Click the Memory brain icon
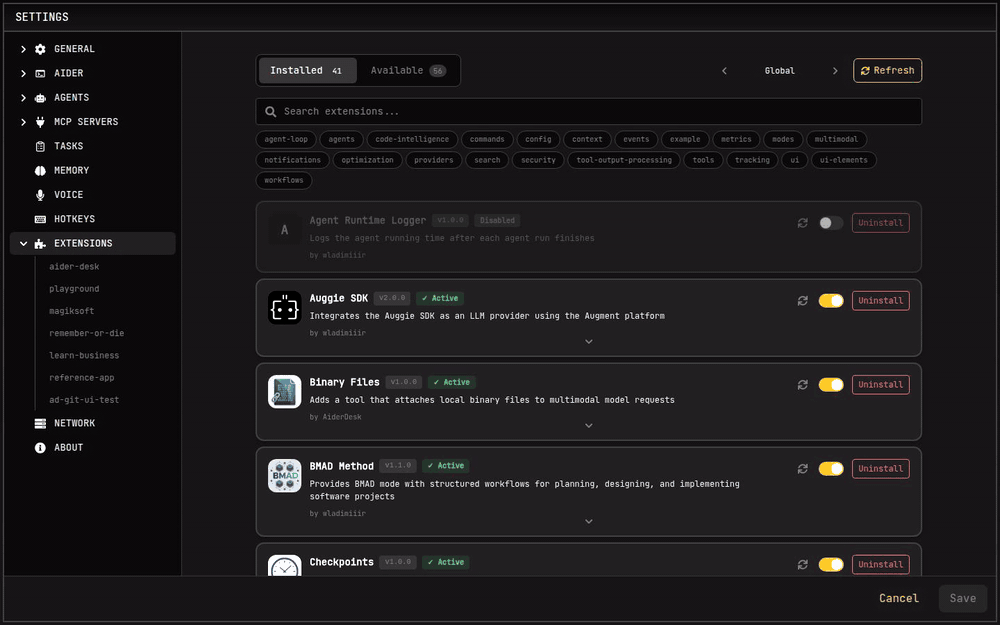 tap(40, 170)
